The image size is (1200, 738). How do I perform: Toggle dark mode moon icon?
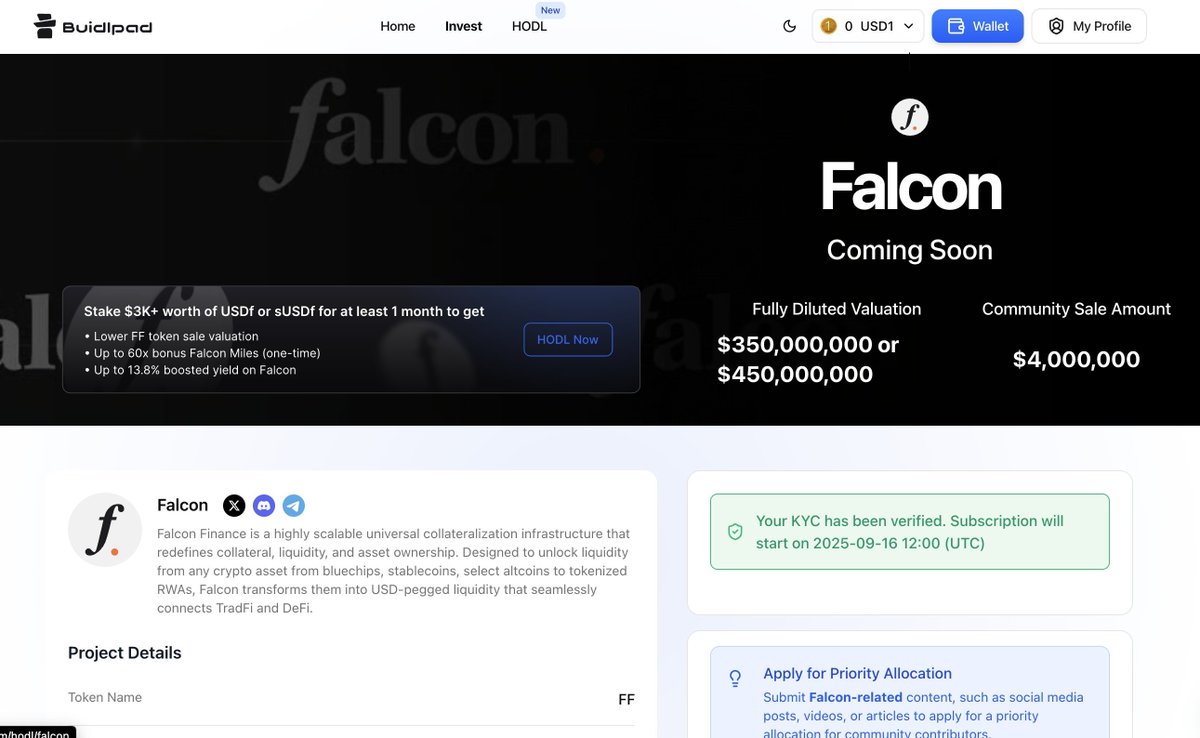coord(790,26)
